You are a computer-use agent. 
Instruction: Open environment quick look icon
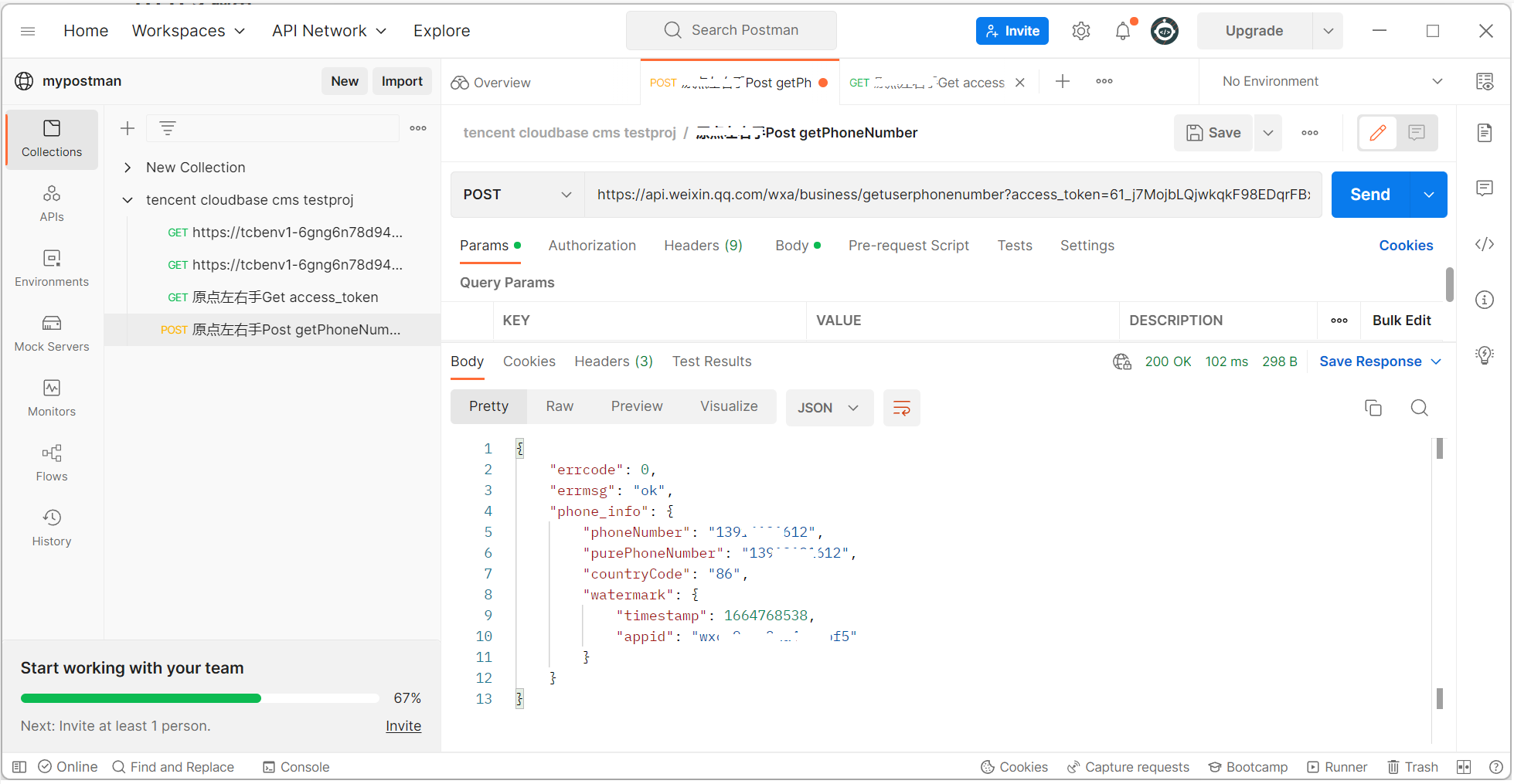click(1485, 81)
